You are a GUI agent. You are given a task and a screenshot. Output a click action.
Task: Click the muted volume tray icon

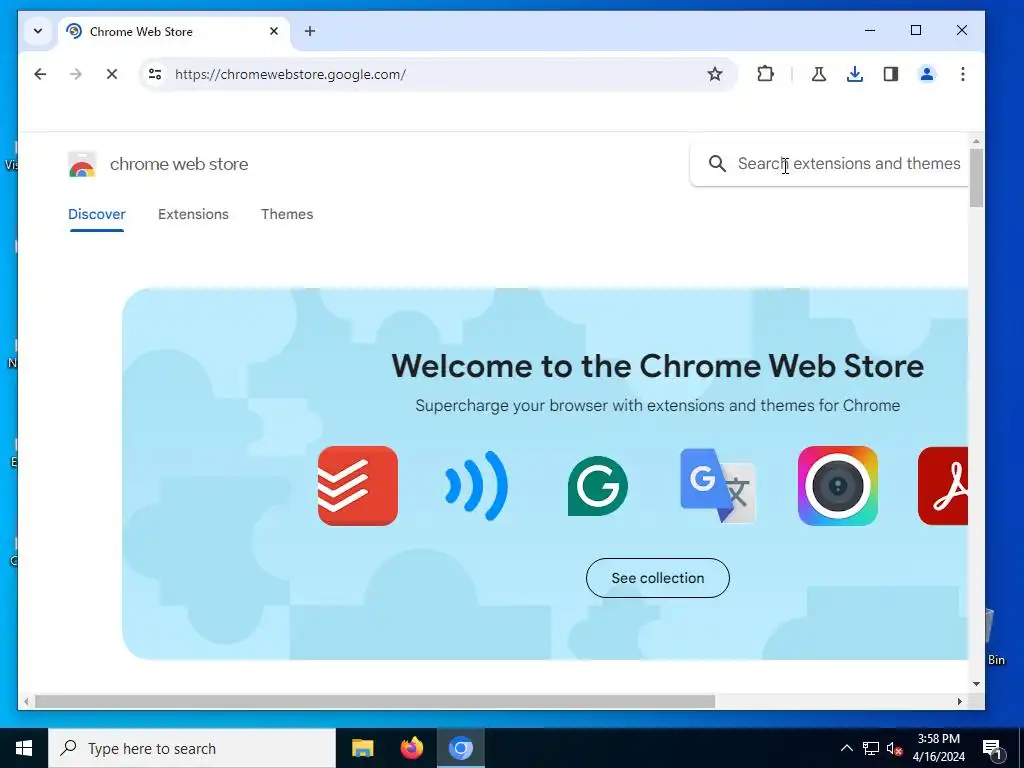click(x=895, y=748)
